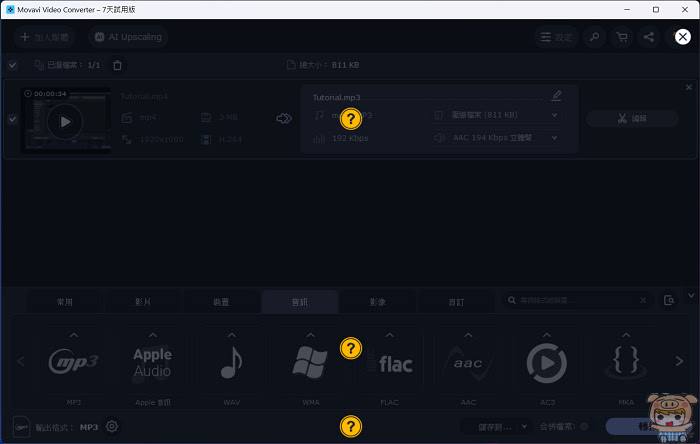Viewport: 700px width, 444px height.
Task: Click the add files plus button
Action: (44, 37)
